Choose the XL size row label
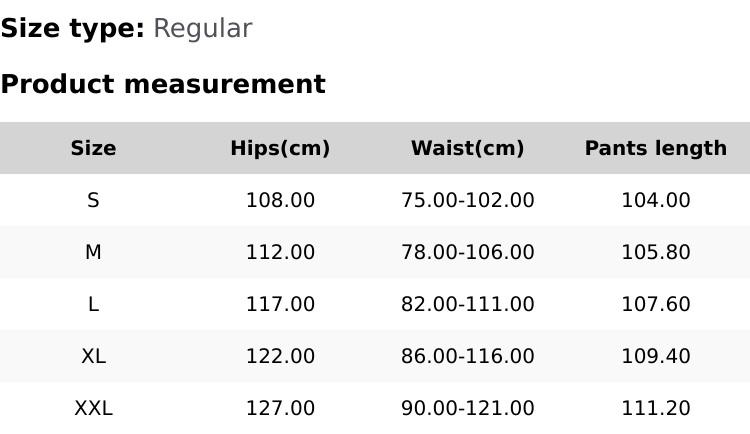This screenshot has height=434, width=750. coord(93,356)
